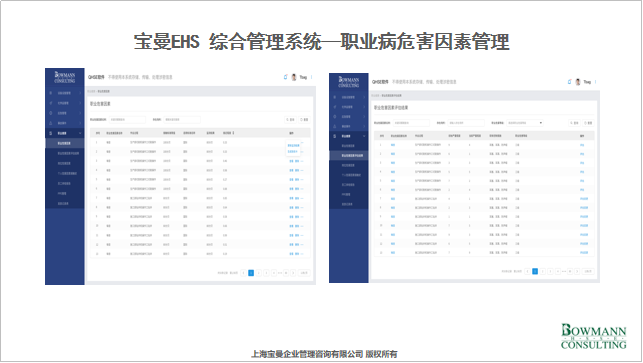The height and width of the screenshot is (363, 643).
Task: Select the highlighted first submenu item in left sidebar
Action: pos(65,143)
